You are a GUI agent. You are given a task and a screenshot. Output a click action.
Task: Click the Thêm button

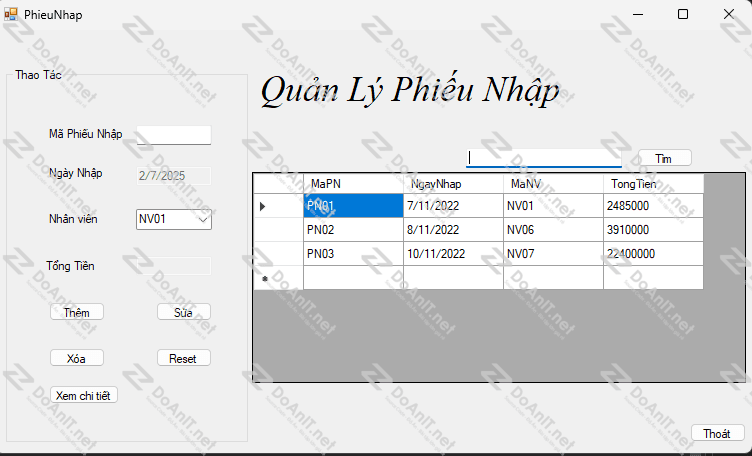[x=77, y=312]
